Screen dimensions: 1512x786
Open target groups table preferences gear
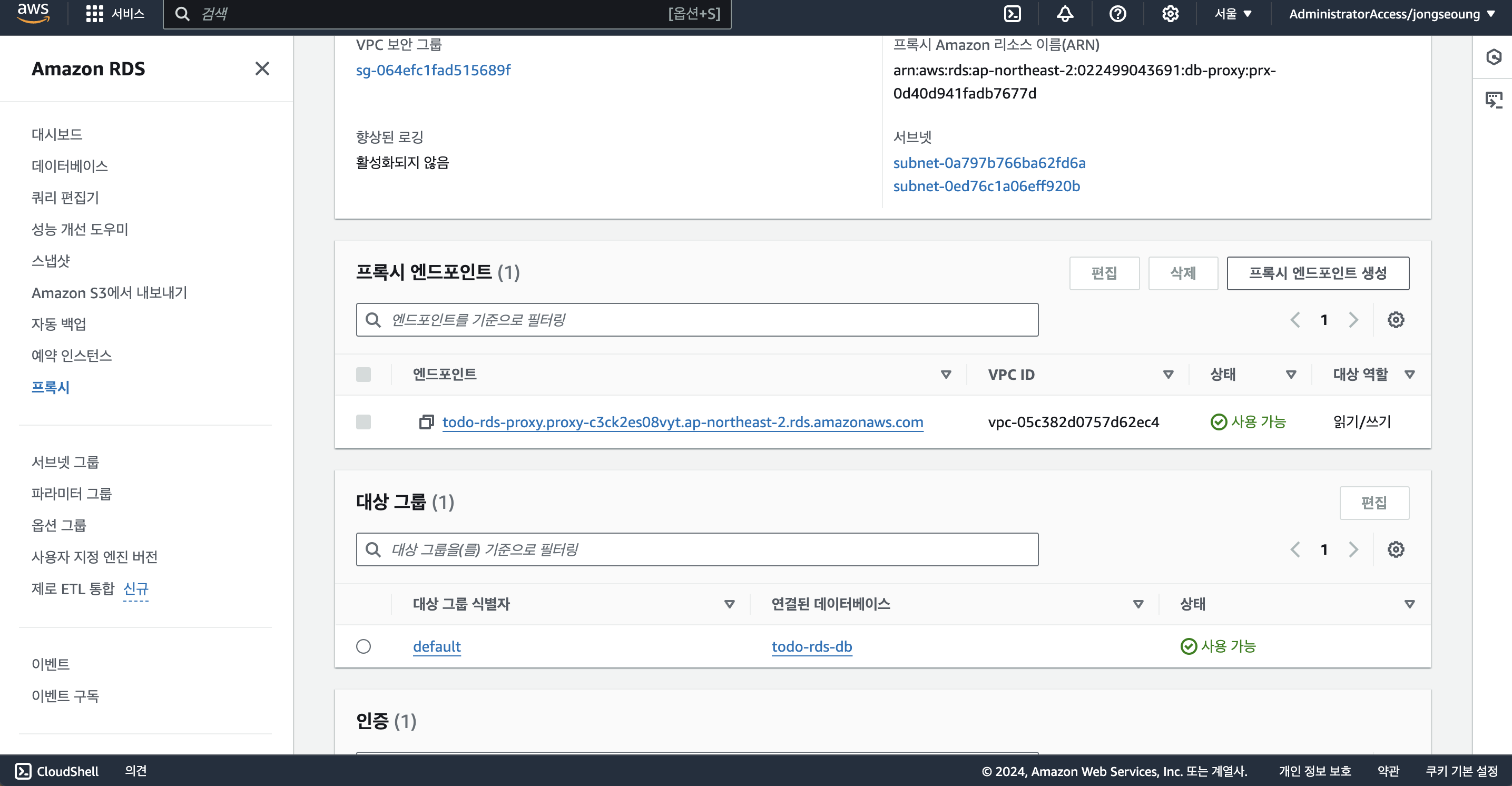1396,549
